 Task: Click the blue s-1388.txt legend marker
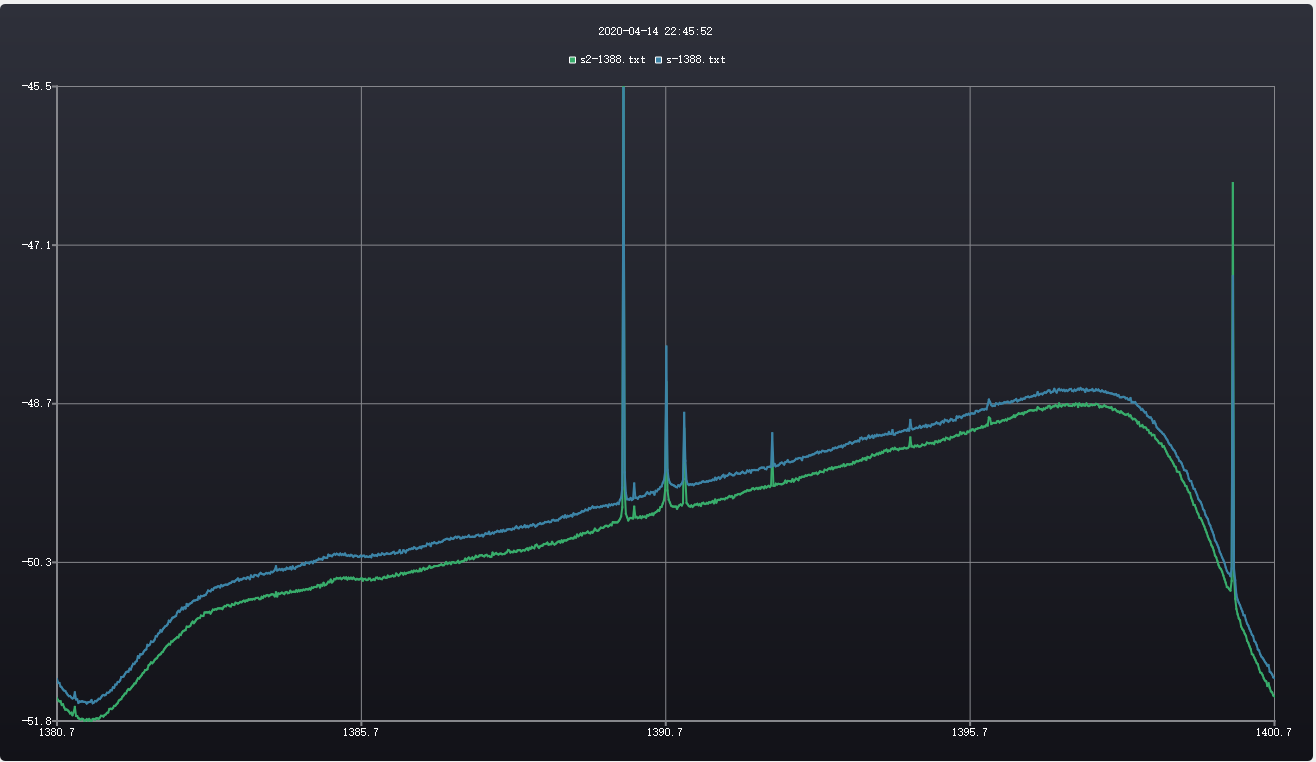coord(659,60)
